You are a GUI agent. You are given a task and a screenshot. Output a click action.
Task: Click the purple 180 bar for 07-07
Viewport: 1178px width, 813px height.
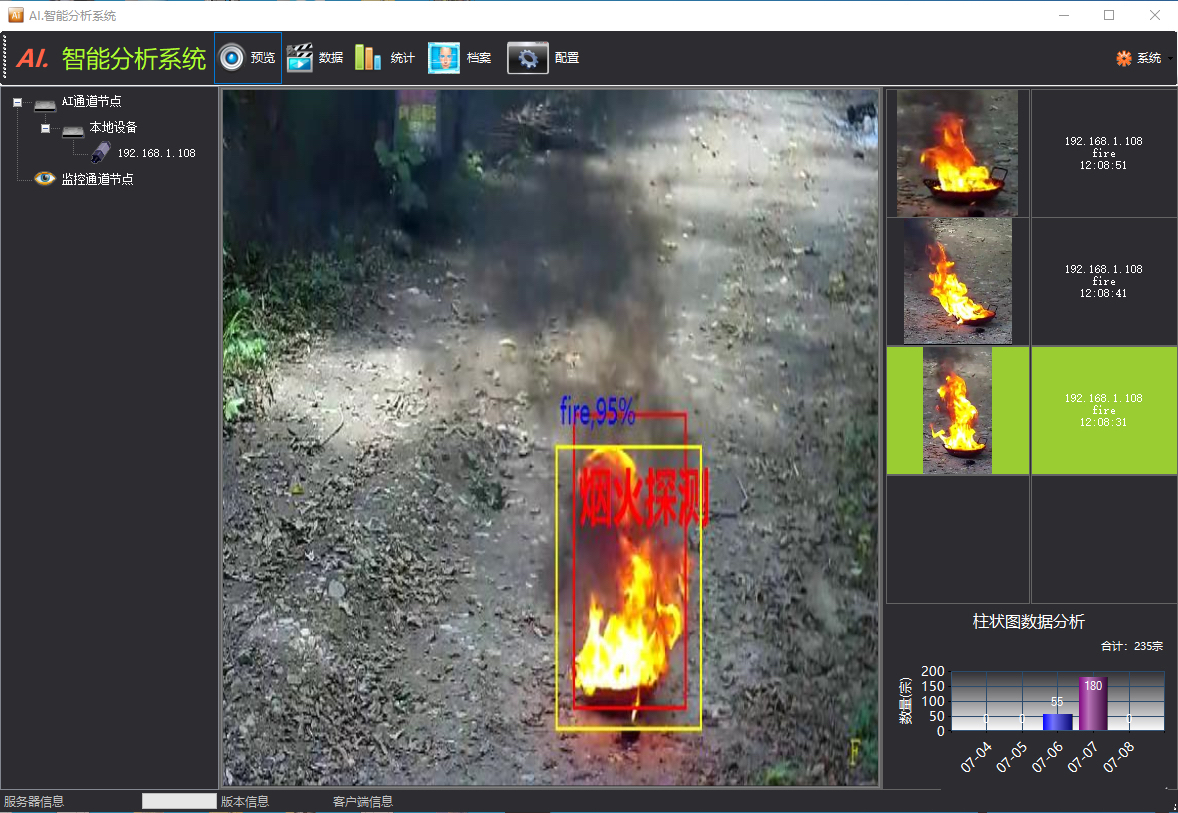click(x=1092, y=703)
